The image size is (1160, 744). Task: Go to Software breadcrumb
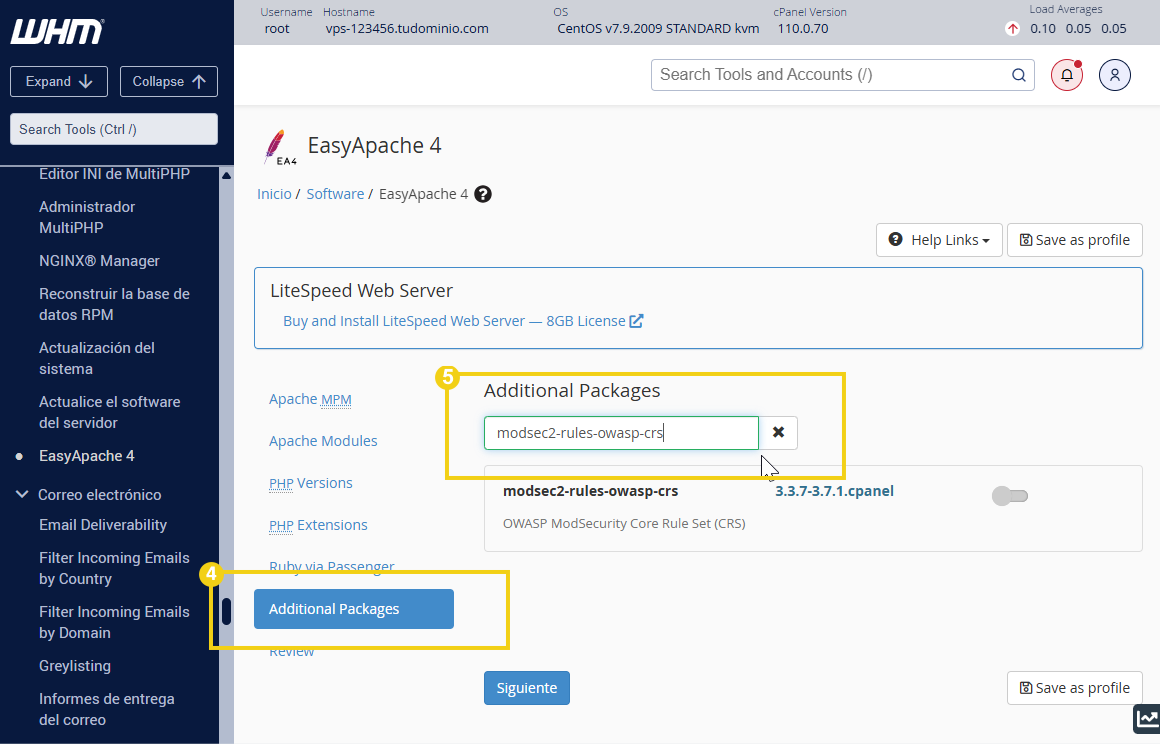point(335,194)
